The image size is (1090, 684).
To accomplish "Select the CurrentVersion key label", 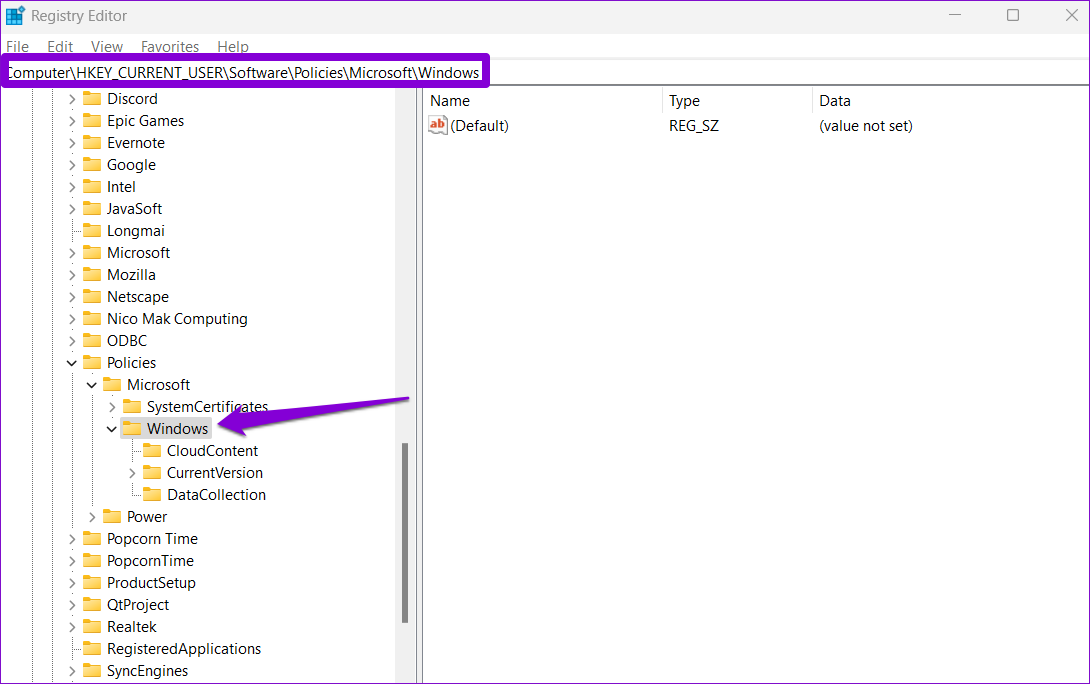I will (215, 473).
